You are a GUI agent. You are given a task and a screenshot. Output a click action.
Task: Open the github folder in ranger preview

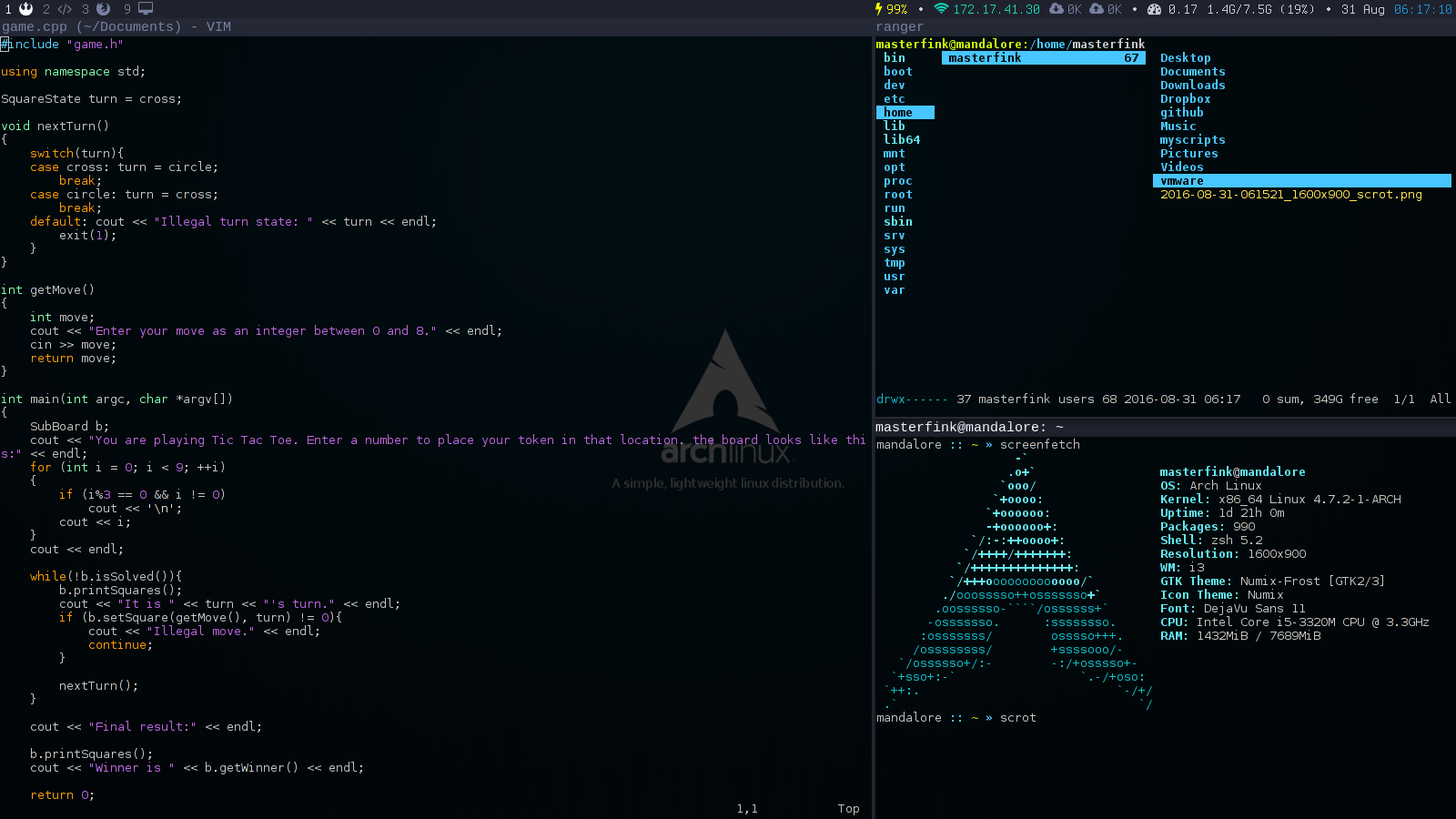[1181, 112]
